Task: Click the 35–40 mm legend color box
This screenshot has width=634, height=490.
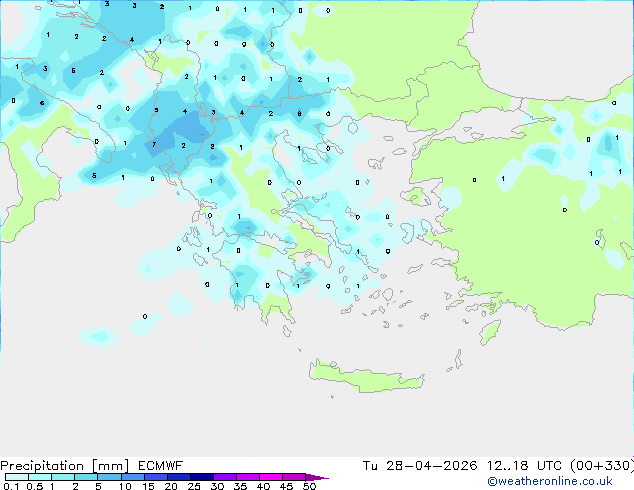Action: pos(248,477)
